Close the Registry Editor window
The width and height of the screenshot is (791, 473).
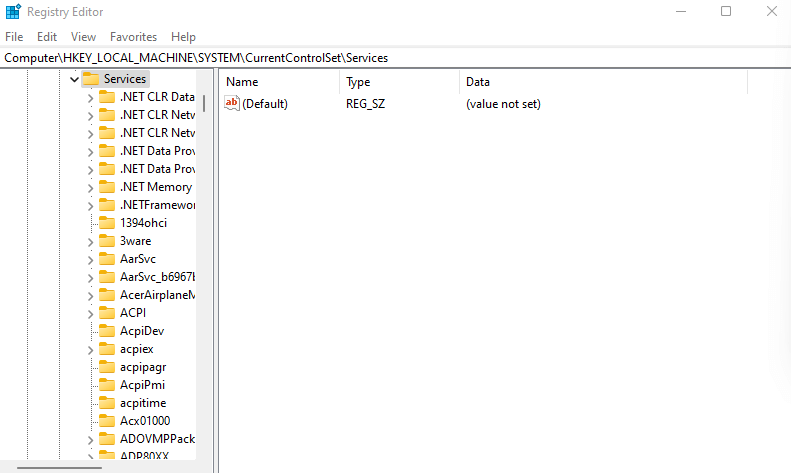tap(771, 11)
